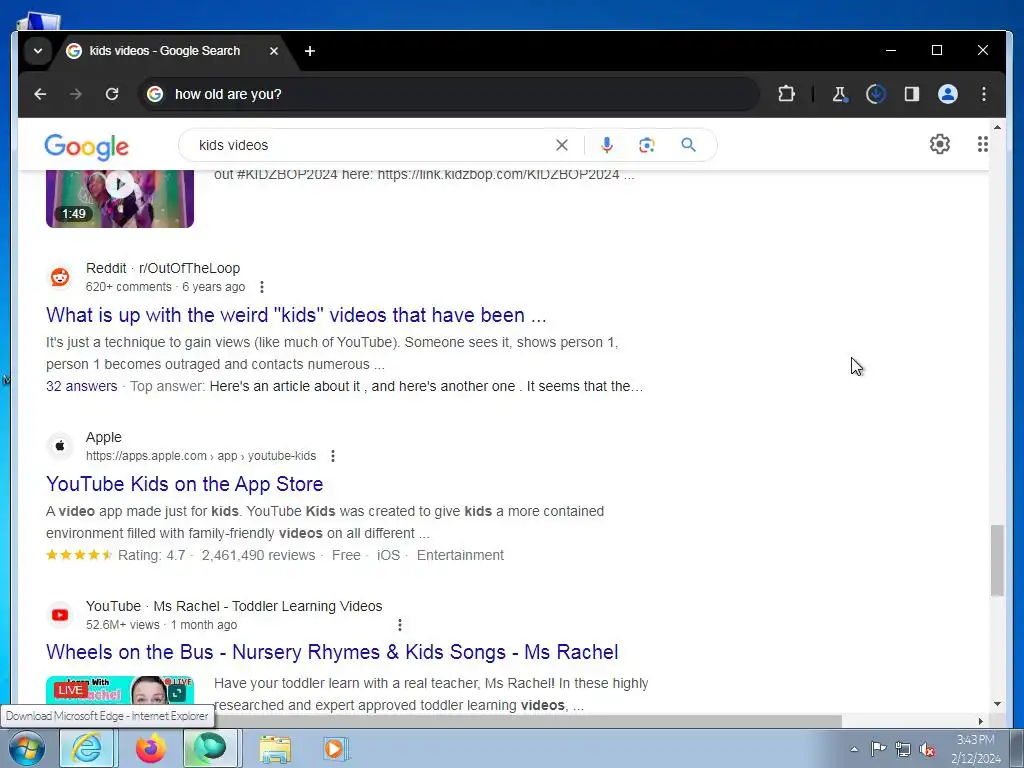Open the media player taskbar icon
Screen dimensions: 1024x768
pyautogui.click(x=336, y=748)
